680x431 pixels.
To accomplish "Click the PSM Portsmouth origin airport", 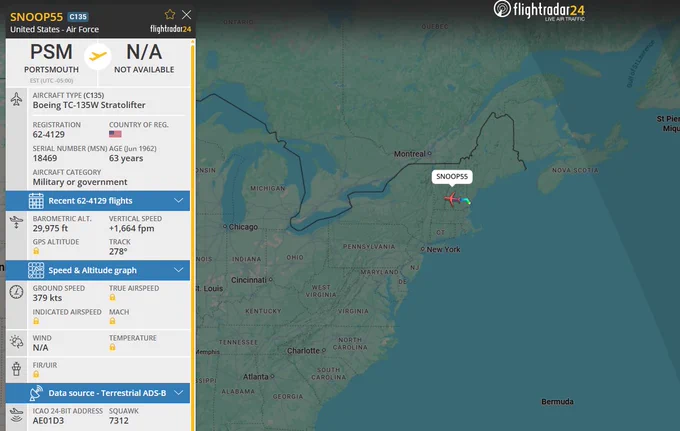I will 51,59.
